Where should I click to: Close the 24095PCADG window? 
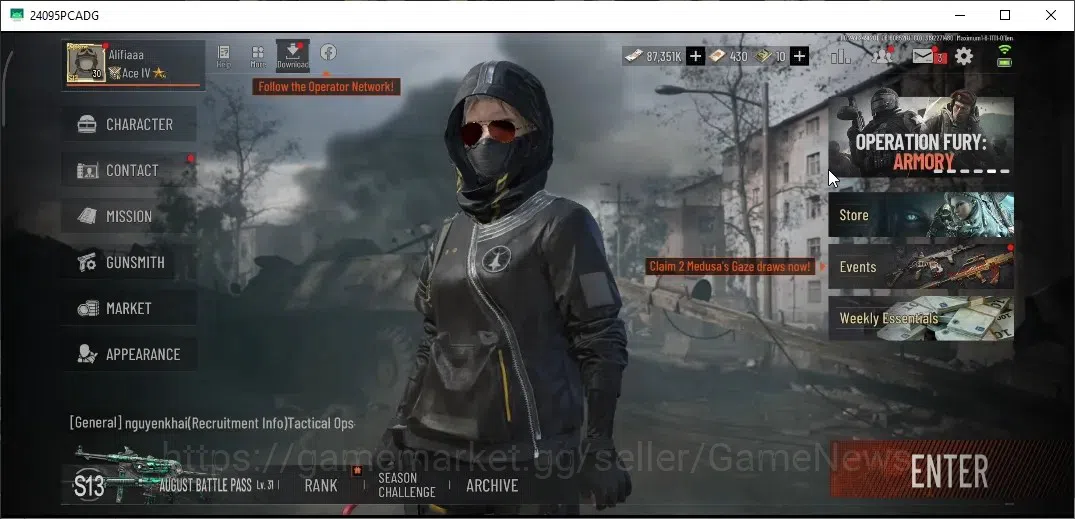coord(1050,15)
